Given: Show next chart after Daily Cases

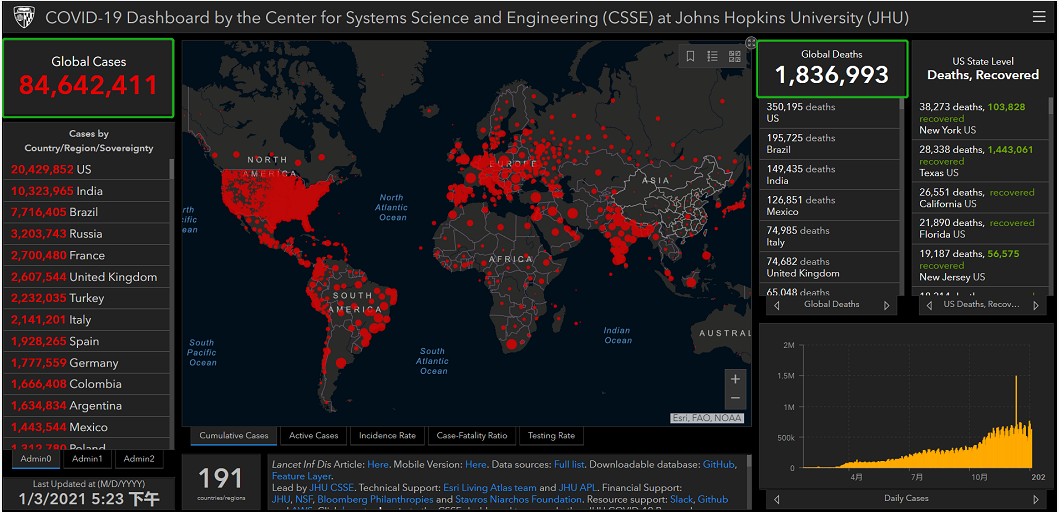Looking at the screenshot, I should pyautogui.click(x=1036, y=499).
